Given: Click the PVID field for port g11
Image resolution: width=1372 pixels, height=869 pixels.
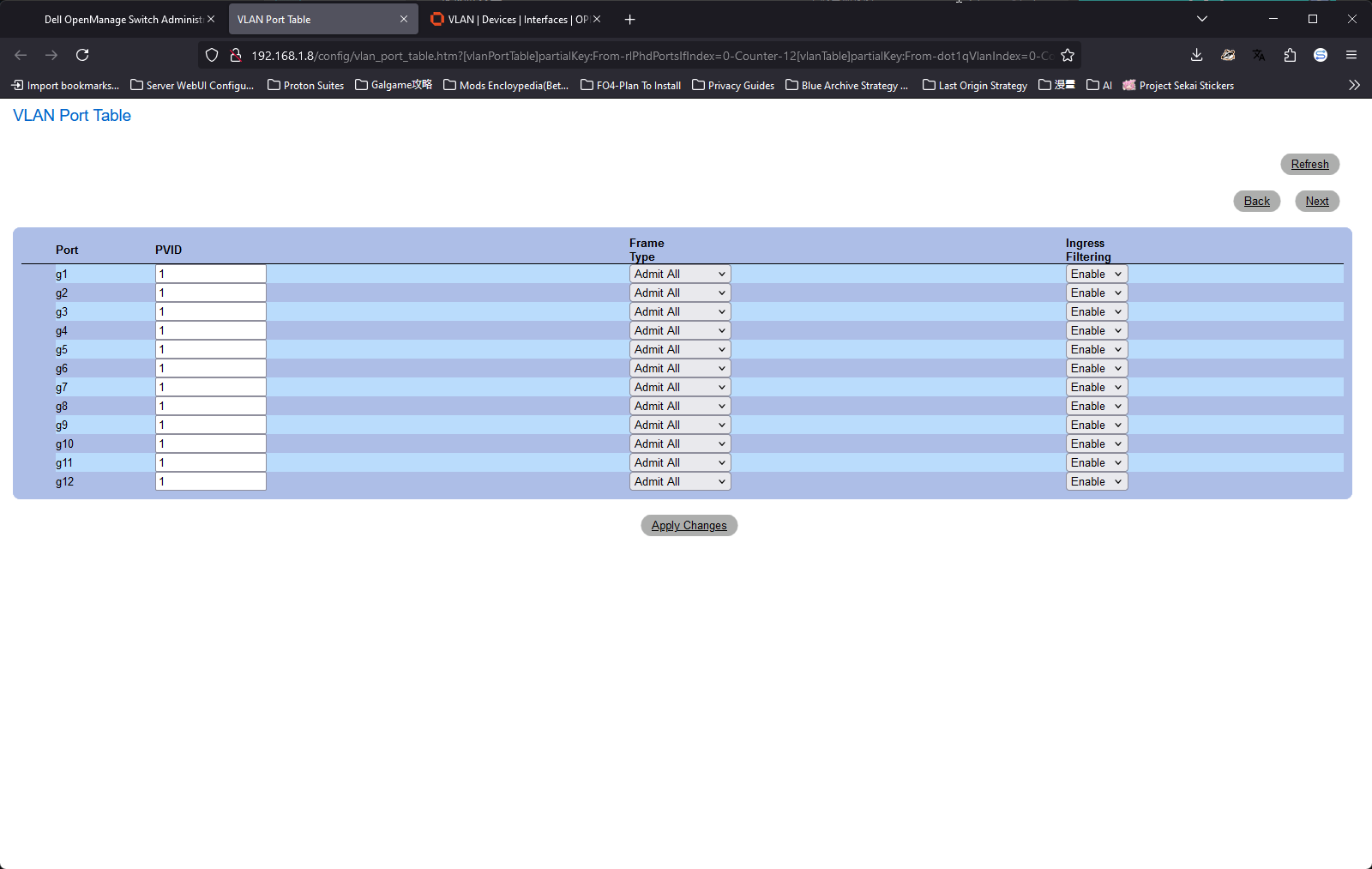Looking at the screenshot, I should point(211,462).
